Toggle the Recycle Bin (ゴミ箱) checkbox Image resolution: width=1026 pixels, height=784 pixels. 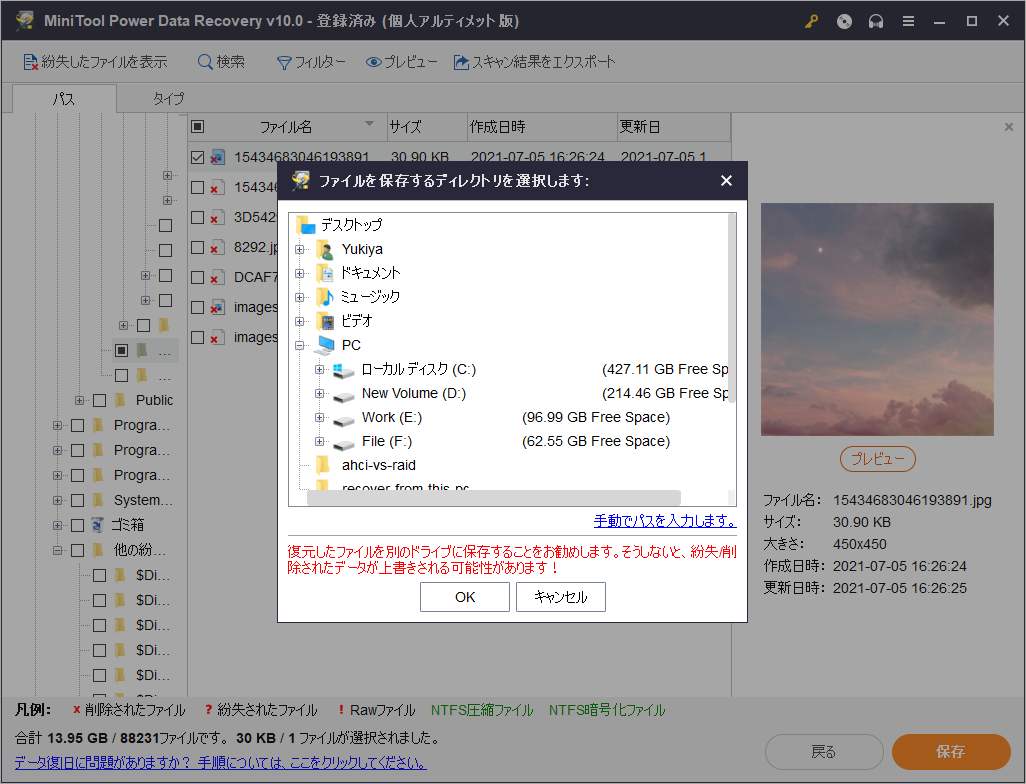pos(77,524)
